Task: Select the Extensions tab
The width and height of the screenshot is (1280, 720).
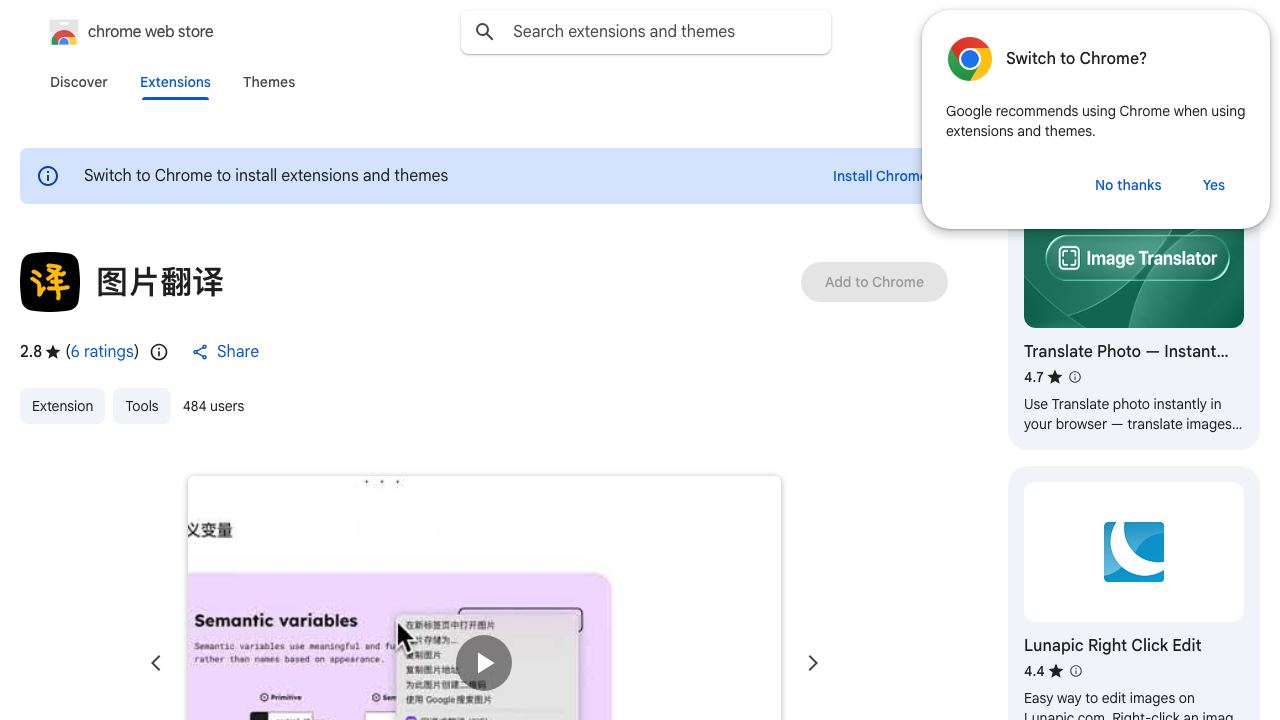Action: [x=175, y=82]
